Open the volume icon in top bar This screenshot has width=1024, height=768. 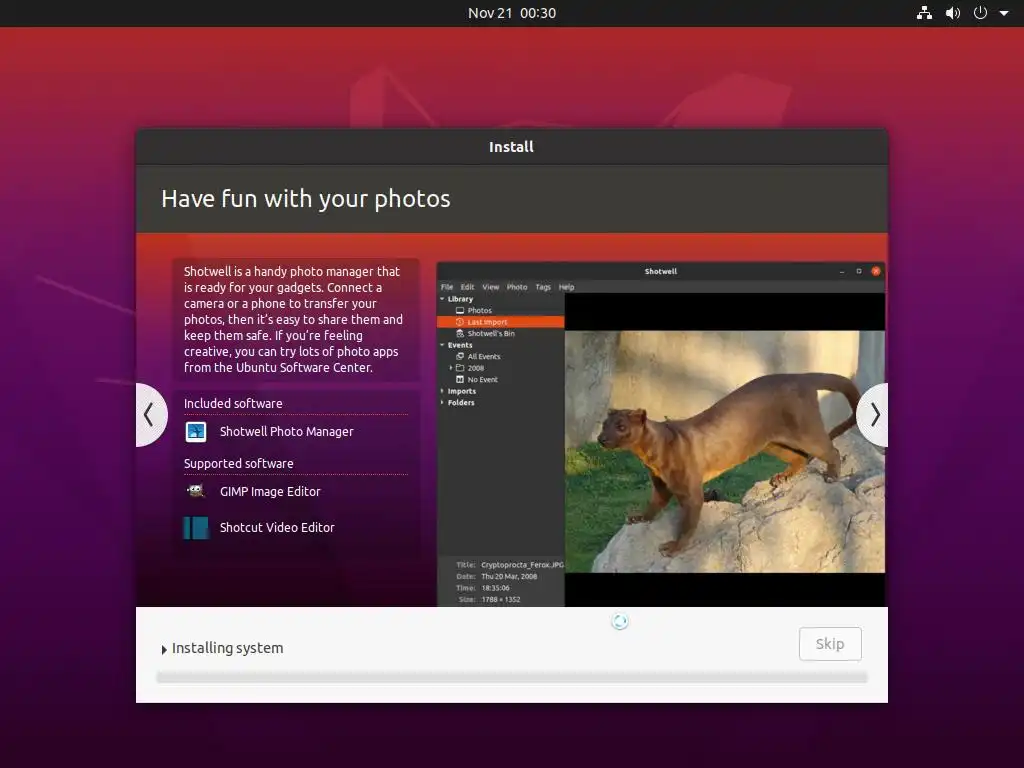coord(953,13)
